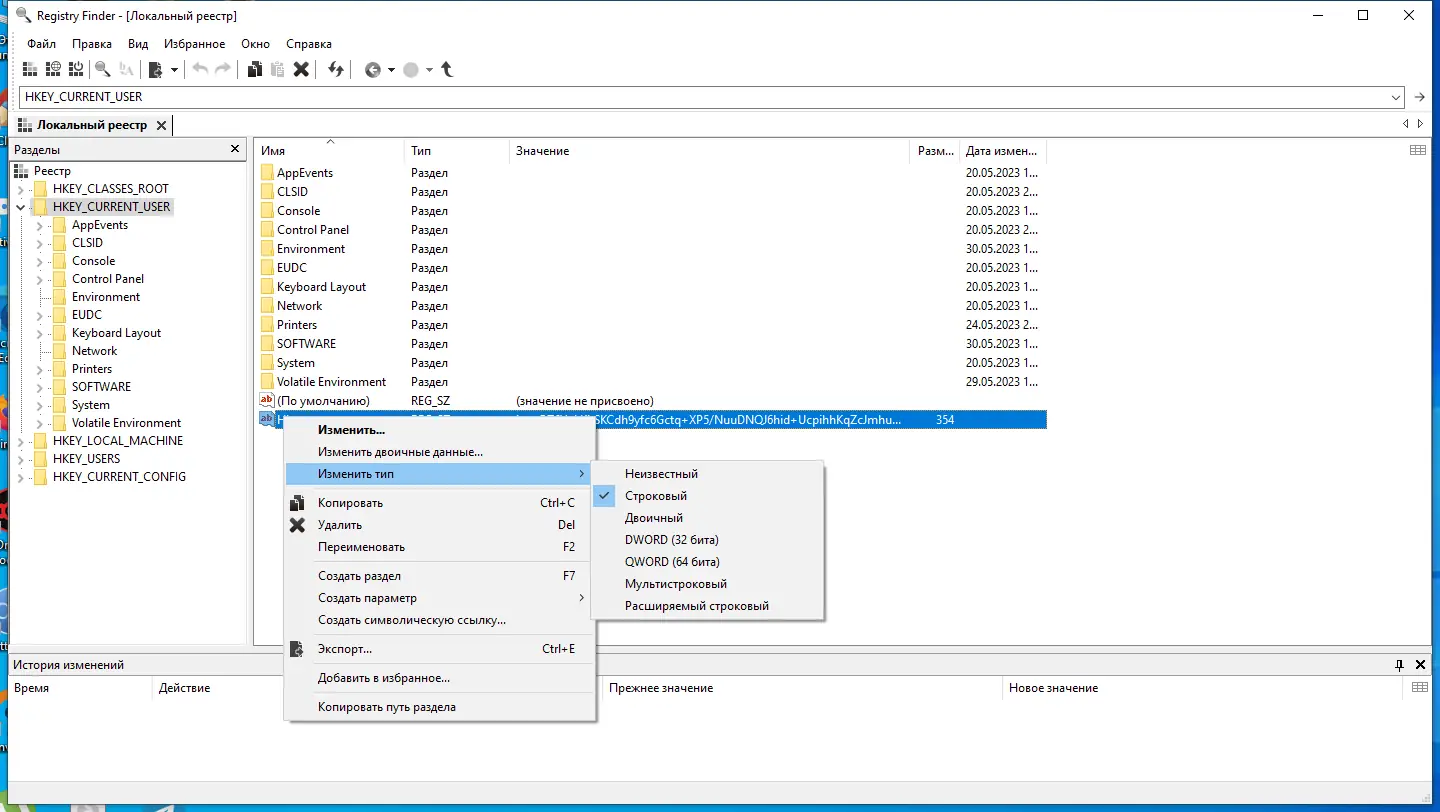Click the Undo arrow in the toolbar

coord(200,69)
